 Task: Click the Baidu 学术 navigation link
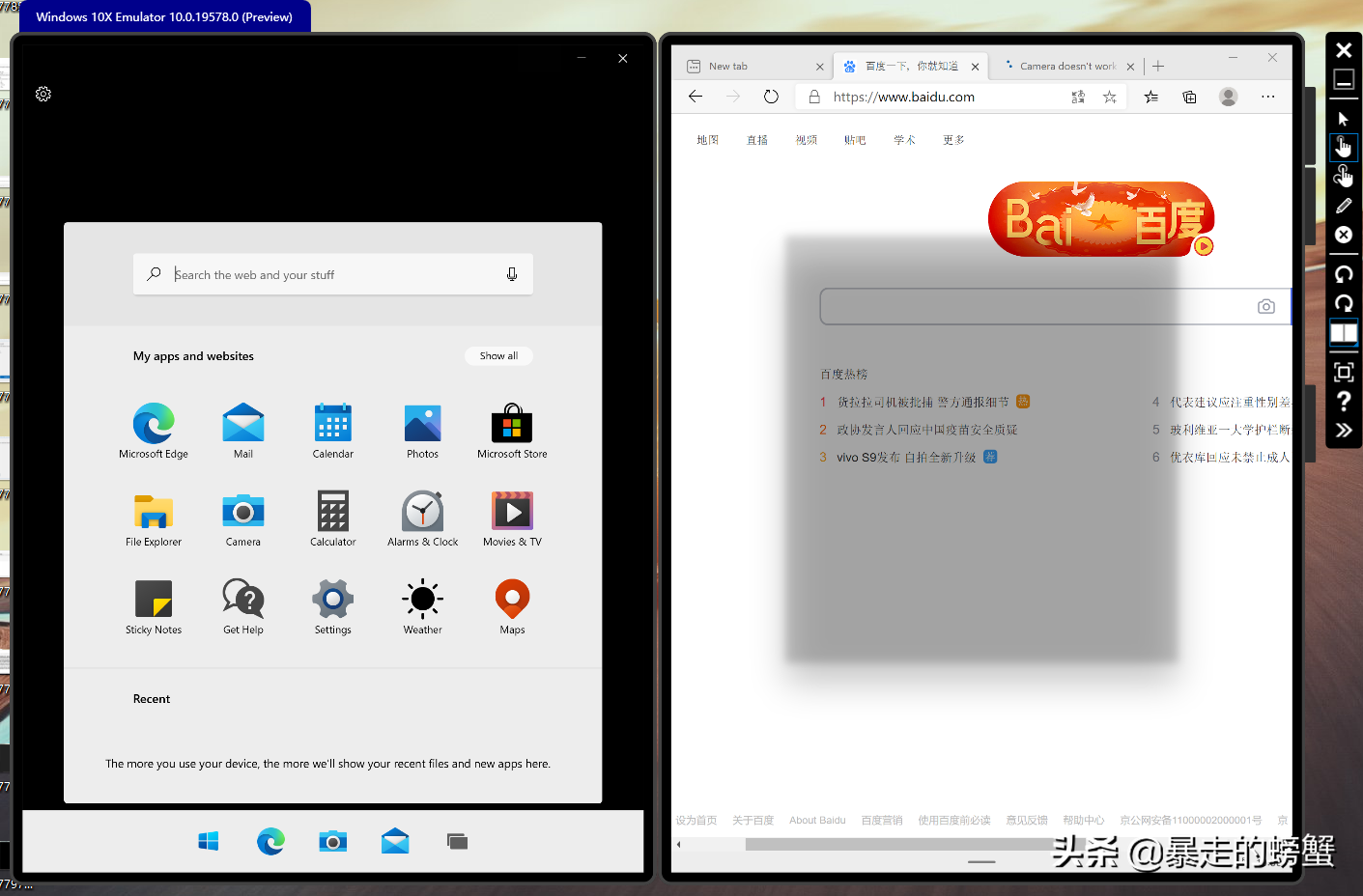[x=904, y=140]
